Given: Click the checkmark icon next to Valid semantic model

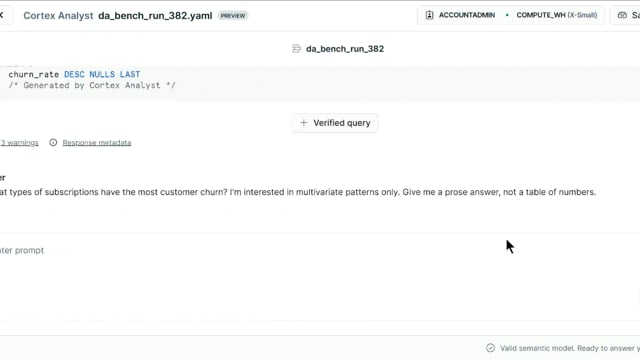Looking at the screenshot, I should tap(490, 348).
